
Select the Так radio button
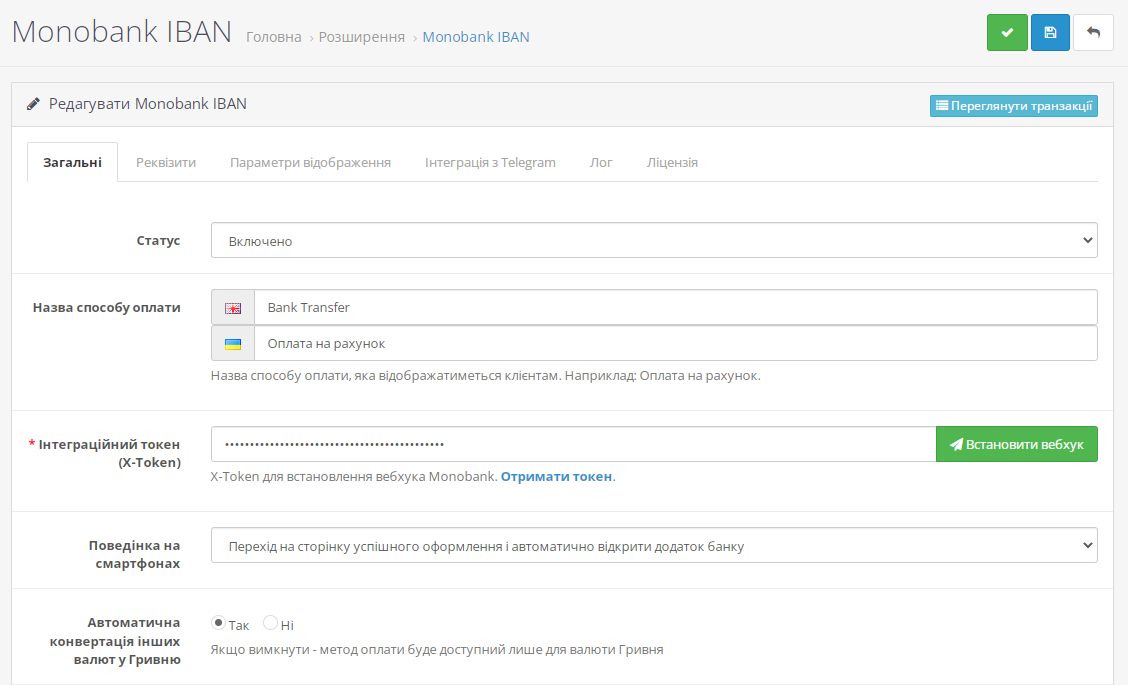[218, 622]
